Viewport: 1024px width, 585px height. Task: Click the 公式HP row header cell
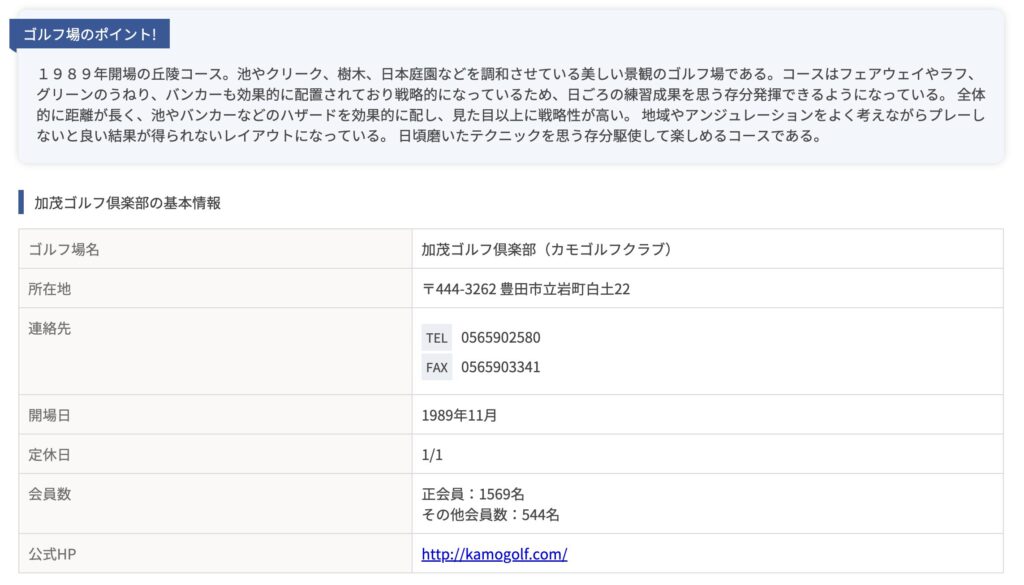pos(216,554)
